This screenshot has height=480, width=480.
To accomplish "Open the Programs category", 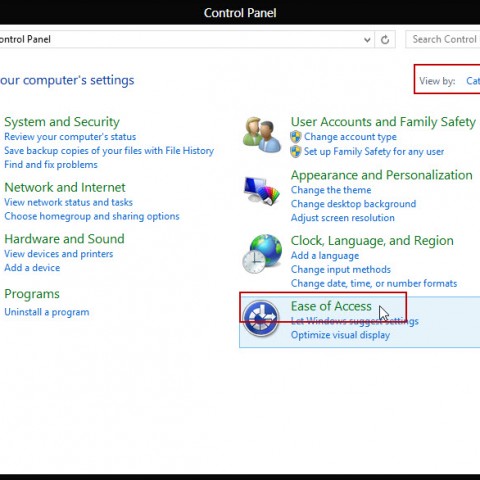I will click(x=32, y=294).
